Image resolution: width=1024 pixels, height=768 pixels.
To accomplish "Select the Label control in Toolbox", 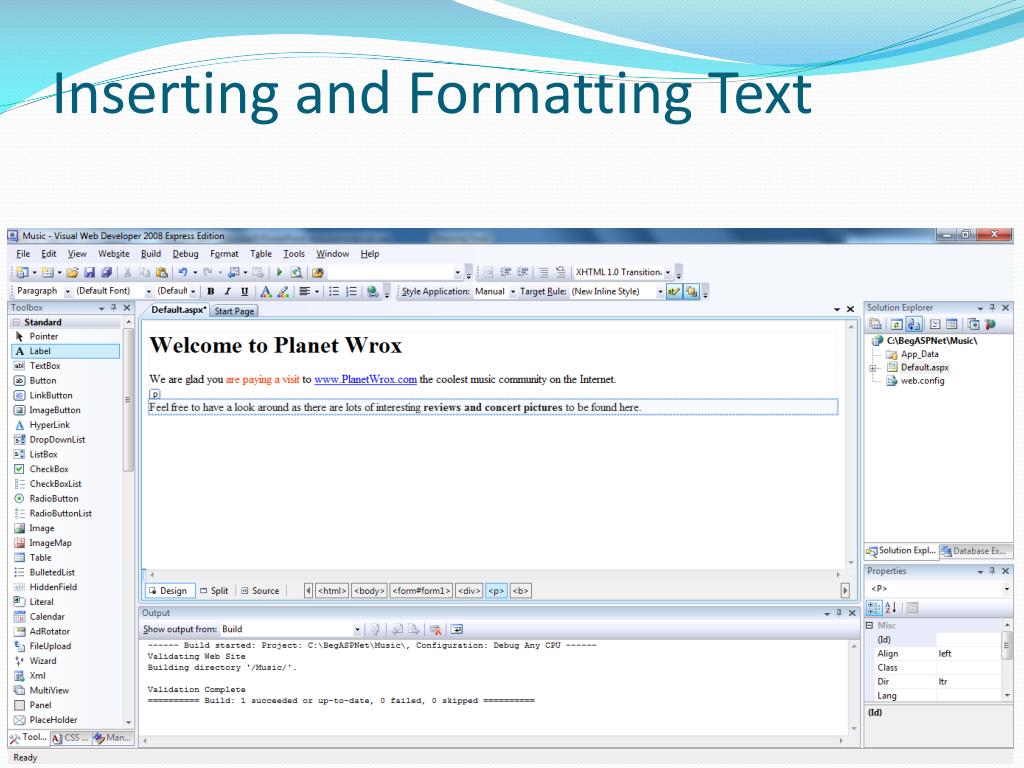I will 66,351.
